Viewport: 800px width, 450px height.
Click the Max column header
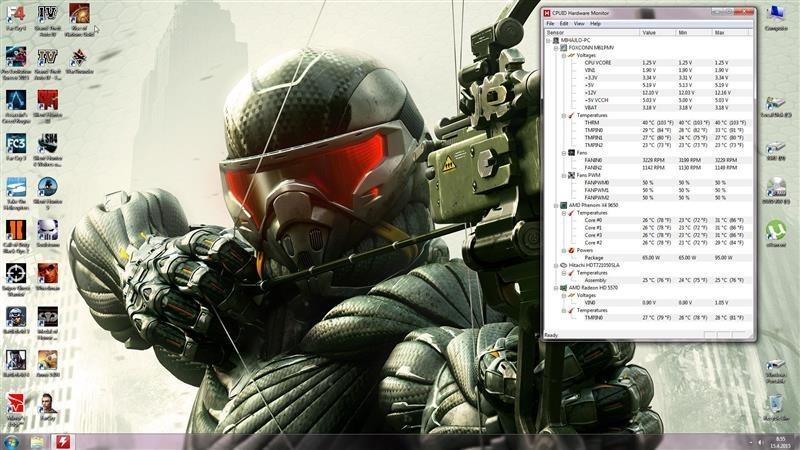(730, 32)
